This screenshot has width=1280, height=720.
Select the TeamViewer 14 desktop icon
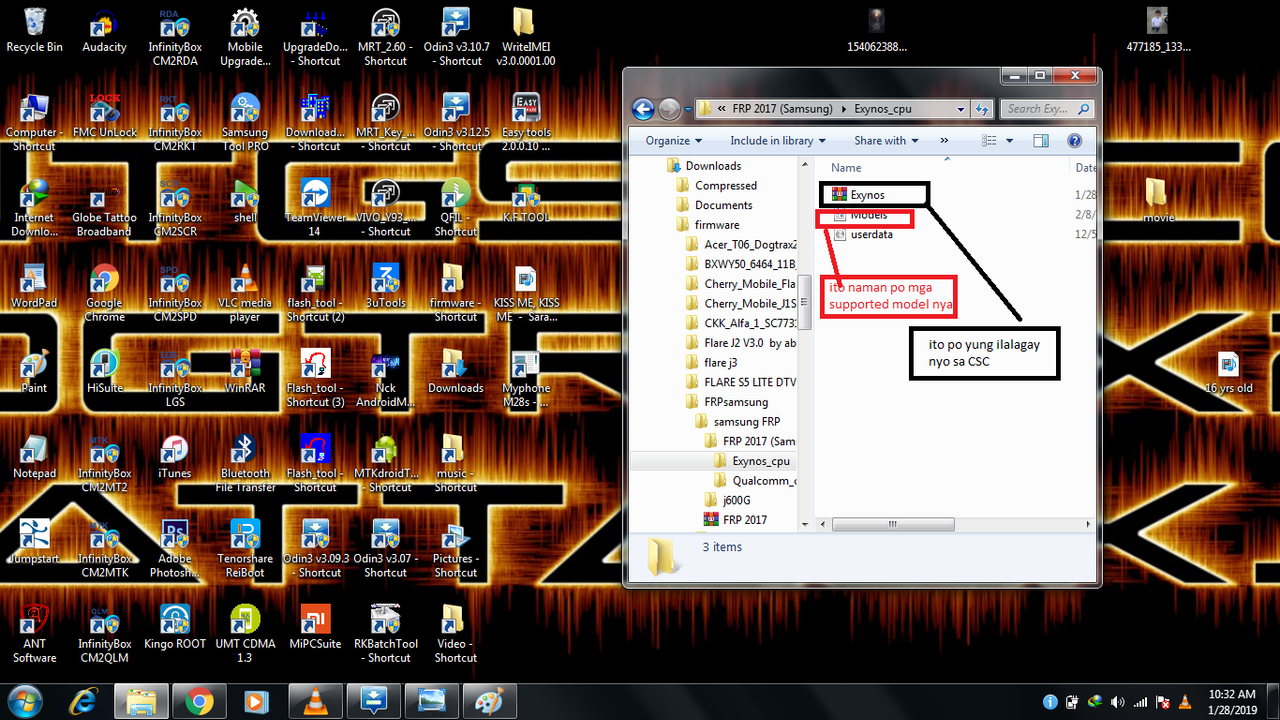pyautogui.click(x=315, y=207)
